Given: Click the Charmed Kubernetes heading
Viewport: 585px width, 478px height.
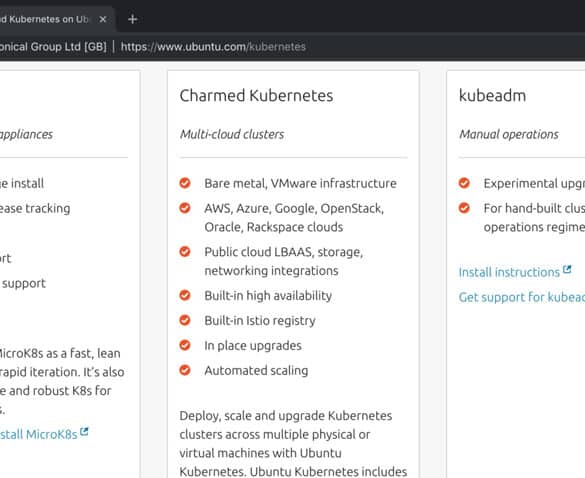Looking at the screenshot, I should tap(256, 96).
